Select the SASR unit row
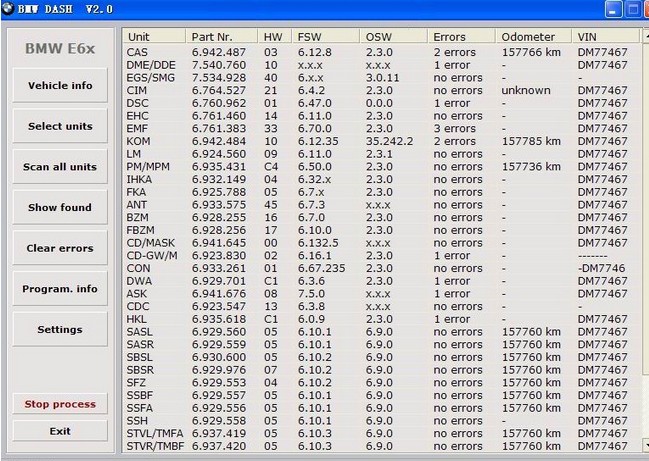649x461 pixels. tap(381, 345)
